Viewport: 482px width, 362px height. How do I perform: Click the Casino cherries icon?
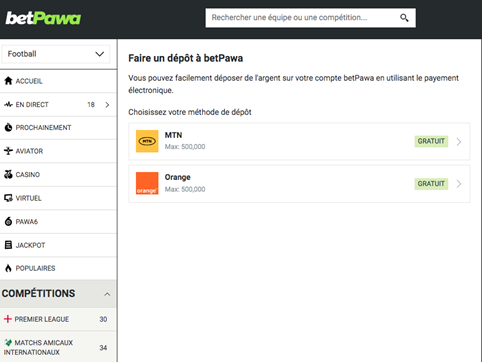[8, 174]
